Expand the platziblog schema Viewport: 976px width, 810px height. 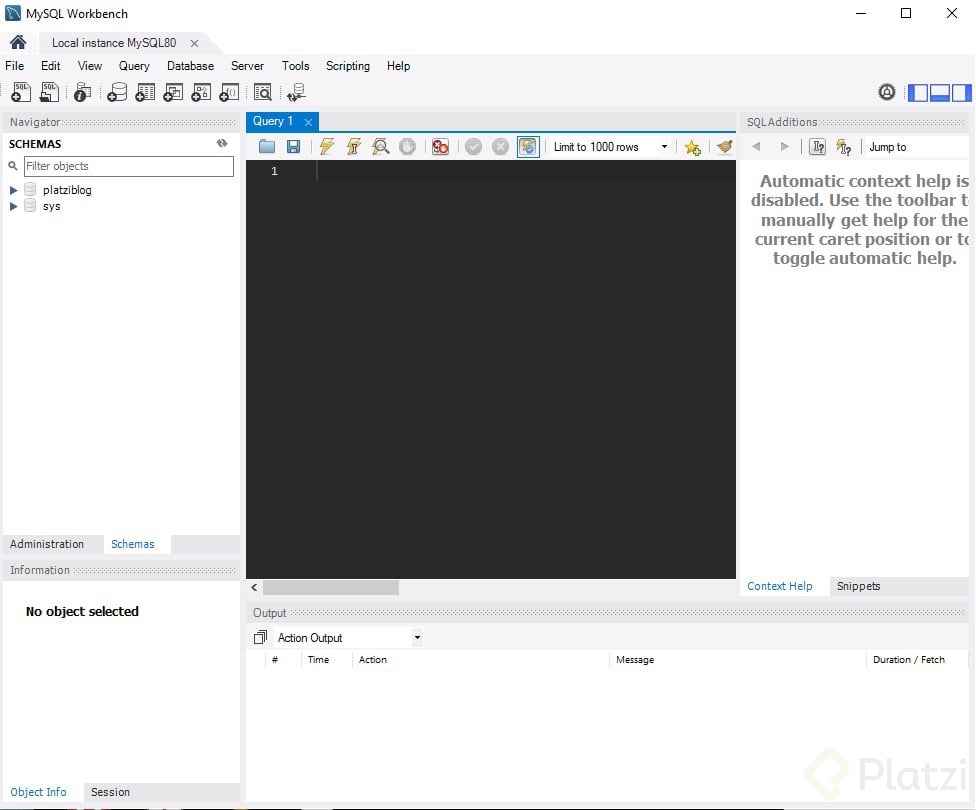(x=14, y=190)
